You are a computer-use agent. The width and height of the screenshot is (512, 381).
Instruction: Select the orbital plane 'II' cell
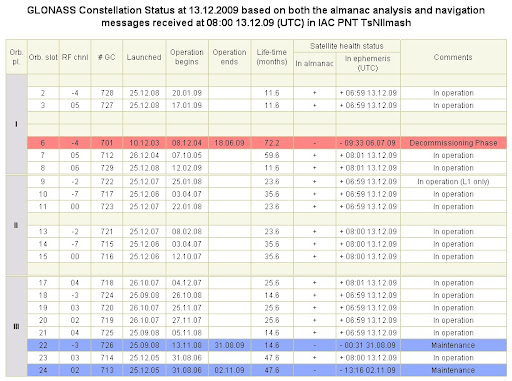(16, 225)
